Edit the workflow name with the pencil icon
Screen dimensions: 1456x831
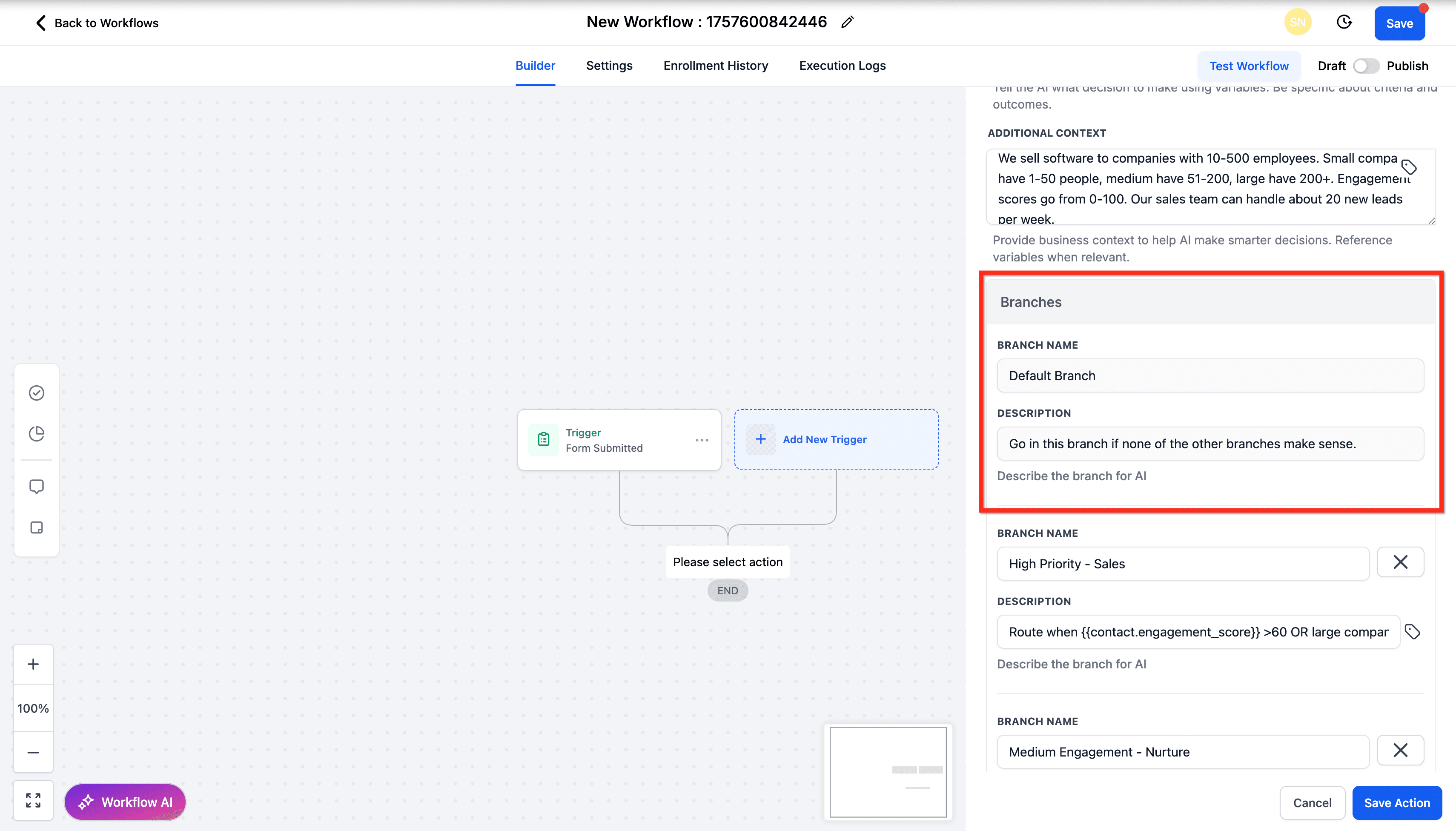pyautogui.click(x=848, y=22)
